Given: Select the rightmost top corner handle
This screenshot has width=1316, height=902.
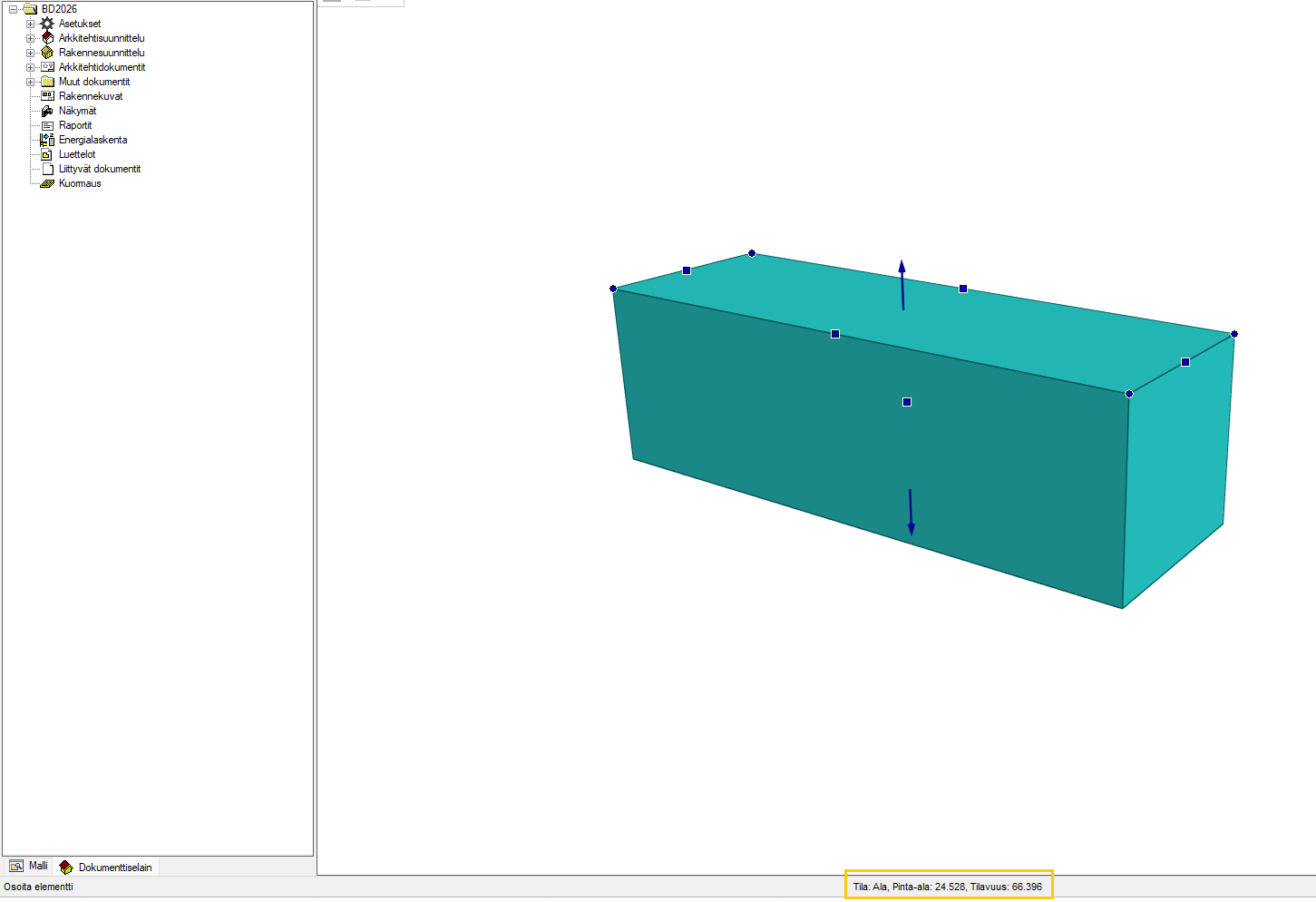Looking at the screenshot, I should (x=1234, y=334).
